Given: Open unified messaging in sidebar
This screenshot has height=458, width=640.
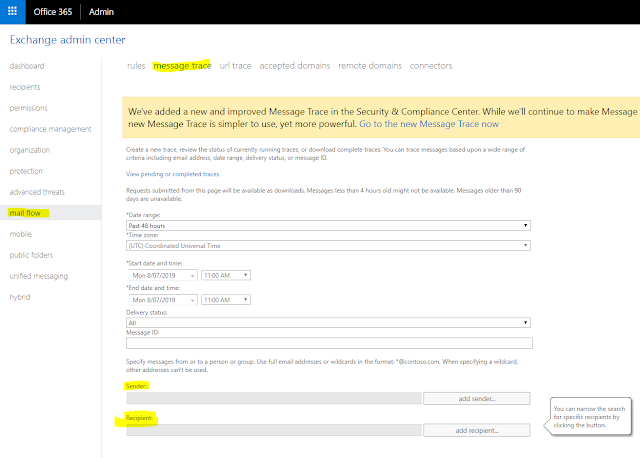Looking at the screenshot, I should (39, 276).
